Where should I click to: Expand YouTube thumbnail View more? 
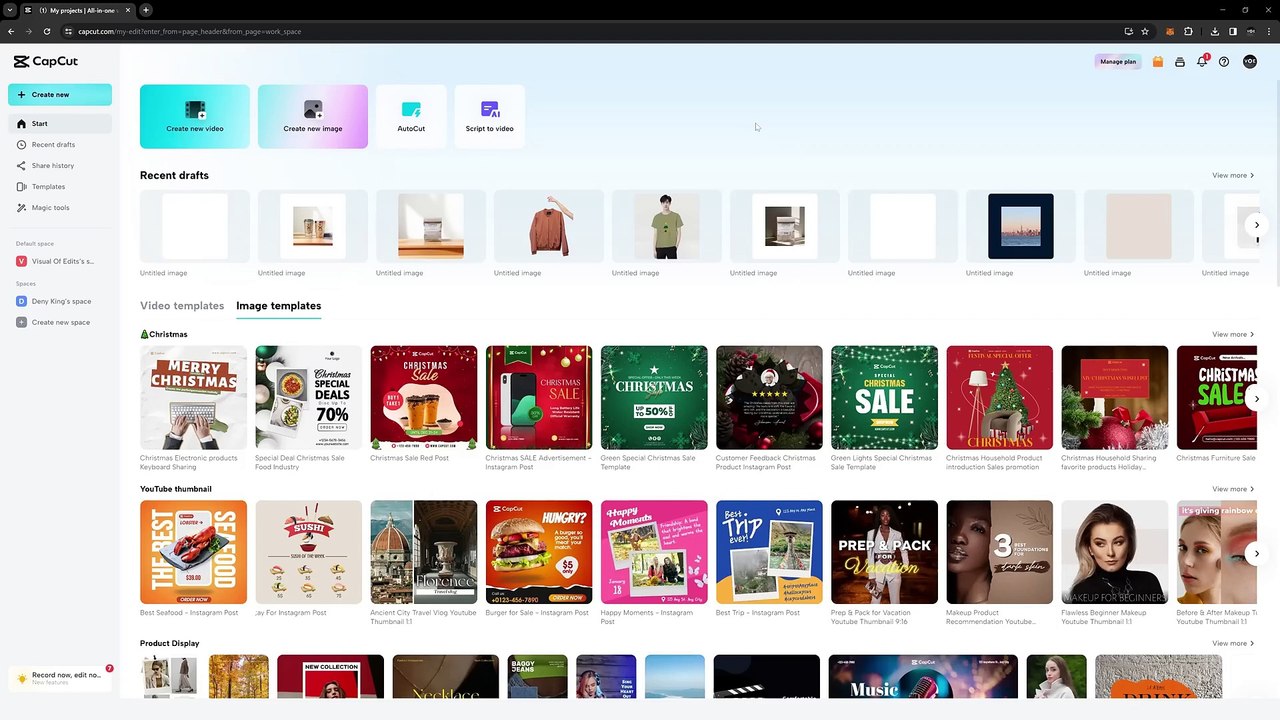click(1233, 489)
